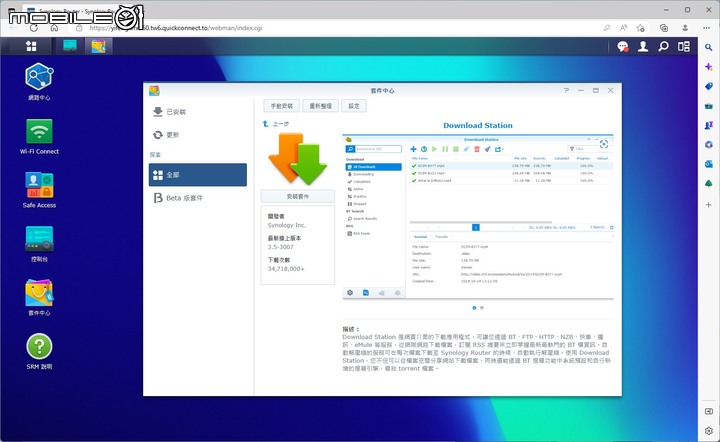
Task: Switch to the Package Center taskbar icon
Action: [98, 46]
